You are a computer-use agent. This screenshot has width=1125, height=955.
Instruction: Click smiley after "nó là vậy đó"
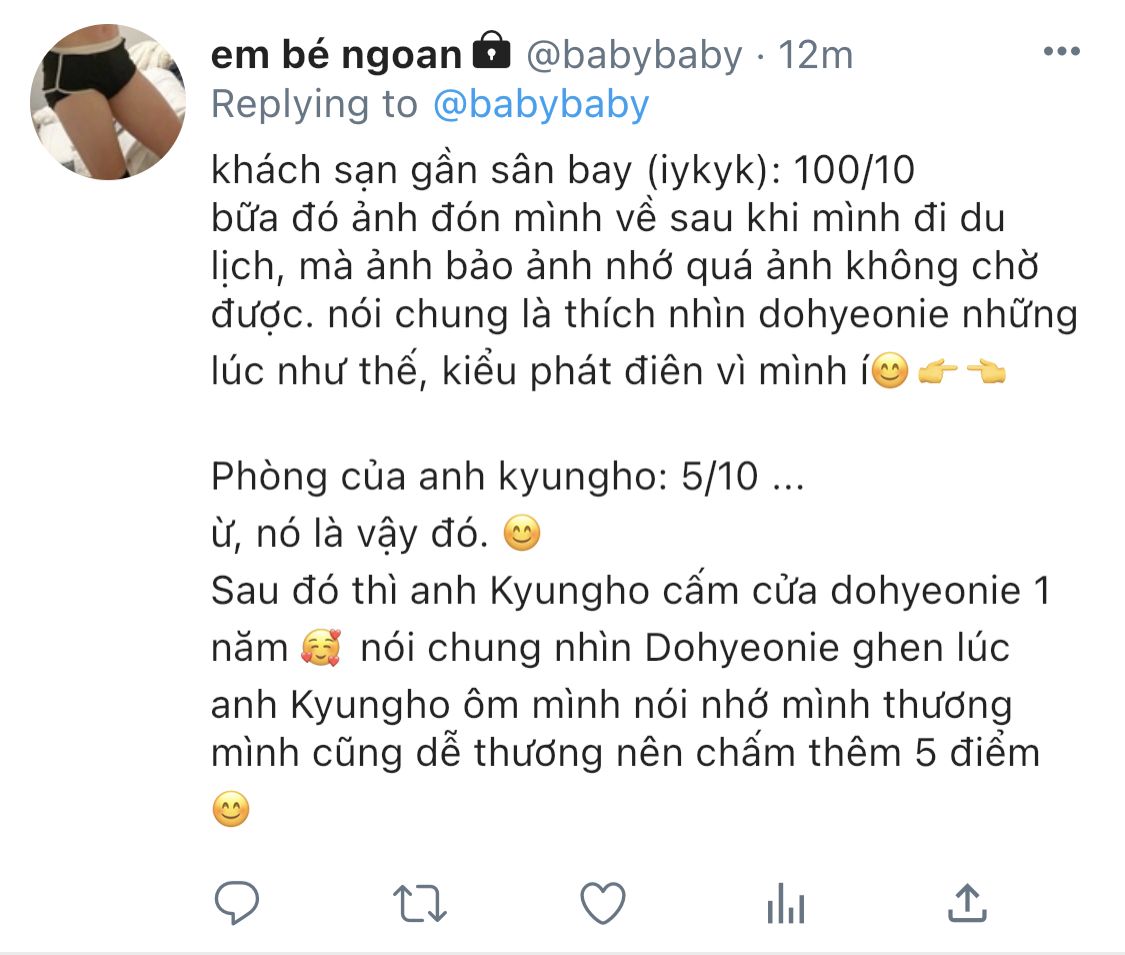[522, 533]
